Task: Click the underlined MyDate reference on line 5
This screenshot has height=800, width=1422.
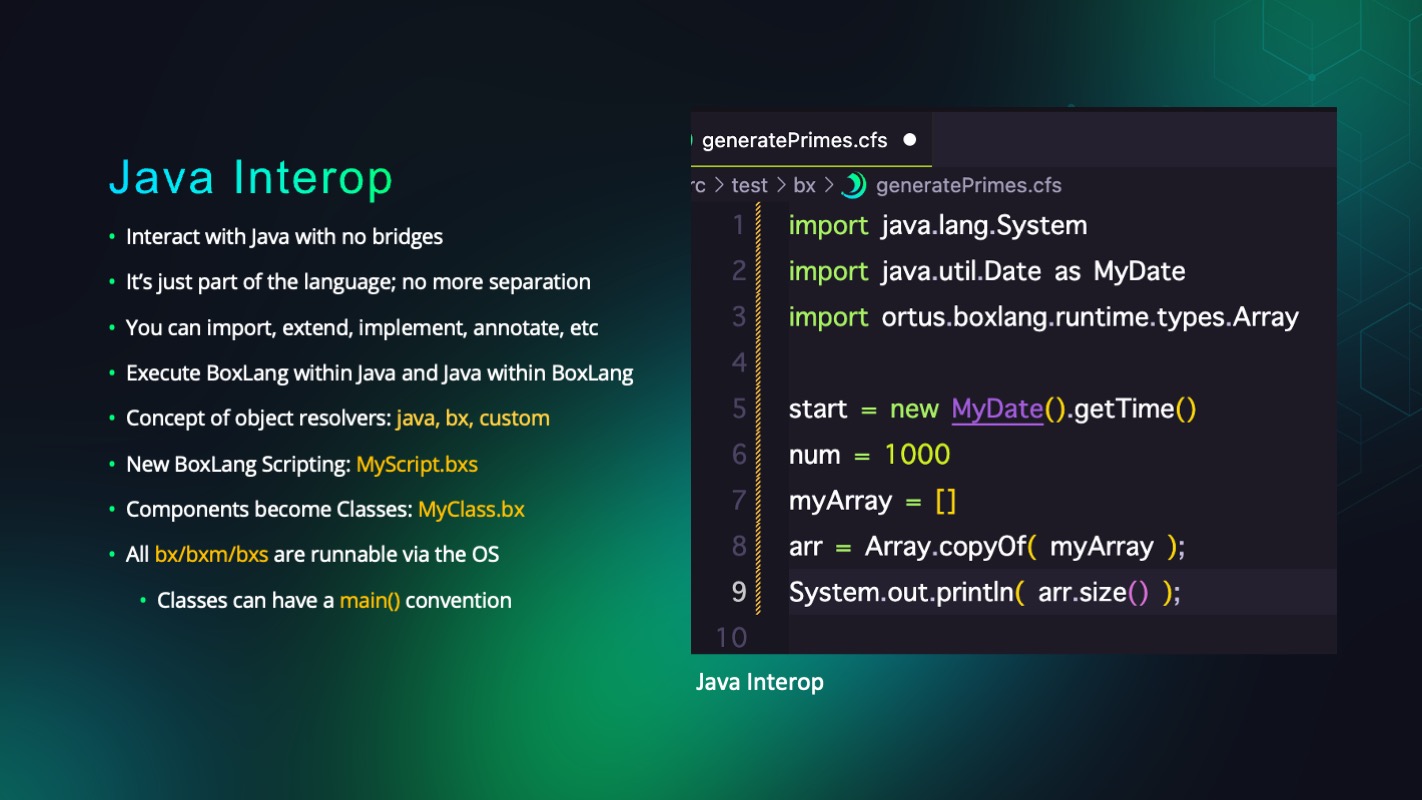Action: pyautogui.click(x=997, y=409)
